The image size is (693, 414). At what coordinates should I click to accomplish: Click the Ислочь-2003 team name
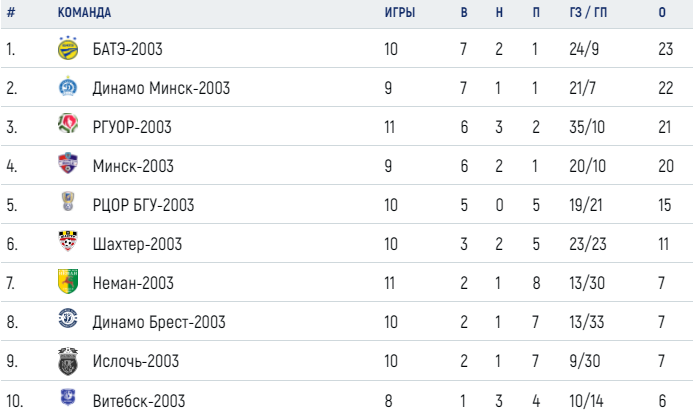136,361
